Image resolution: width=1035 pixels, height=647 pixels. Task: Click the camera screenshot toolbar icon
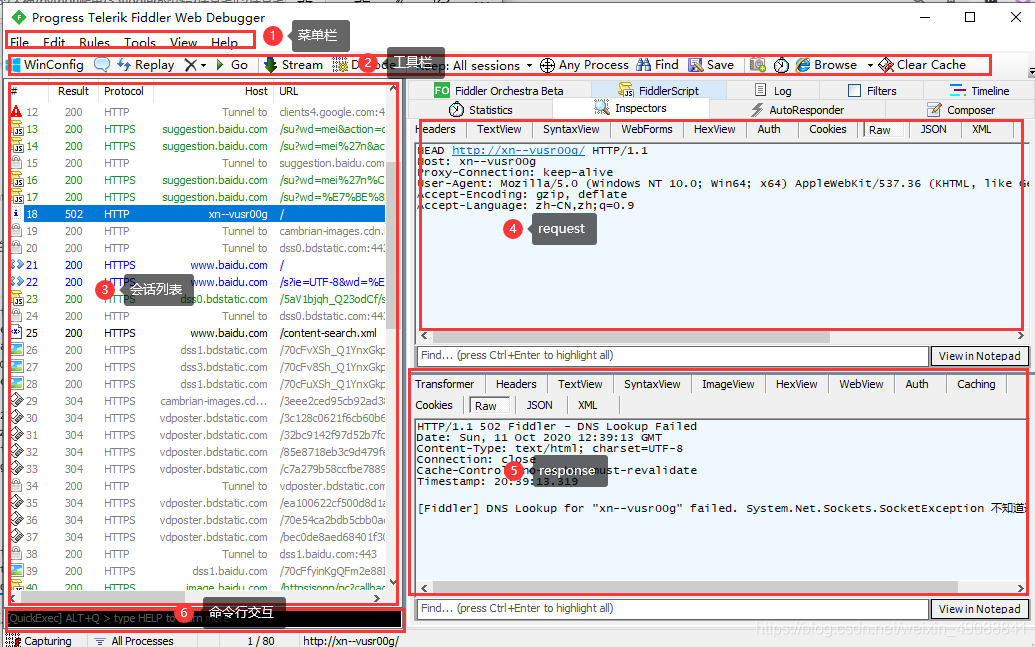point(758,65)
